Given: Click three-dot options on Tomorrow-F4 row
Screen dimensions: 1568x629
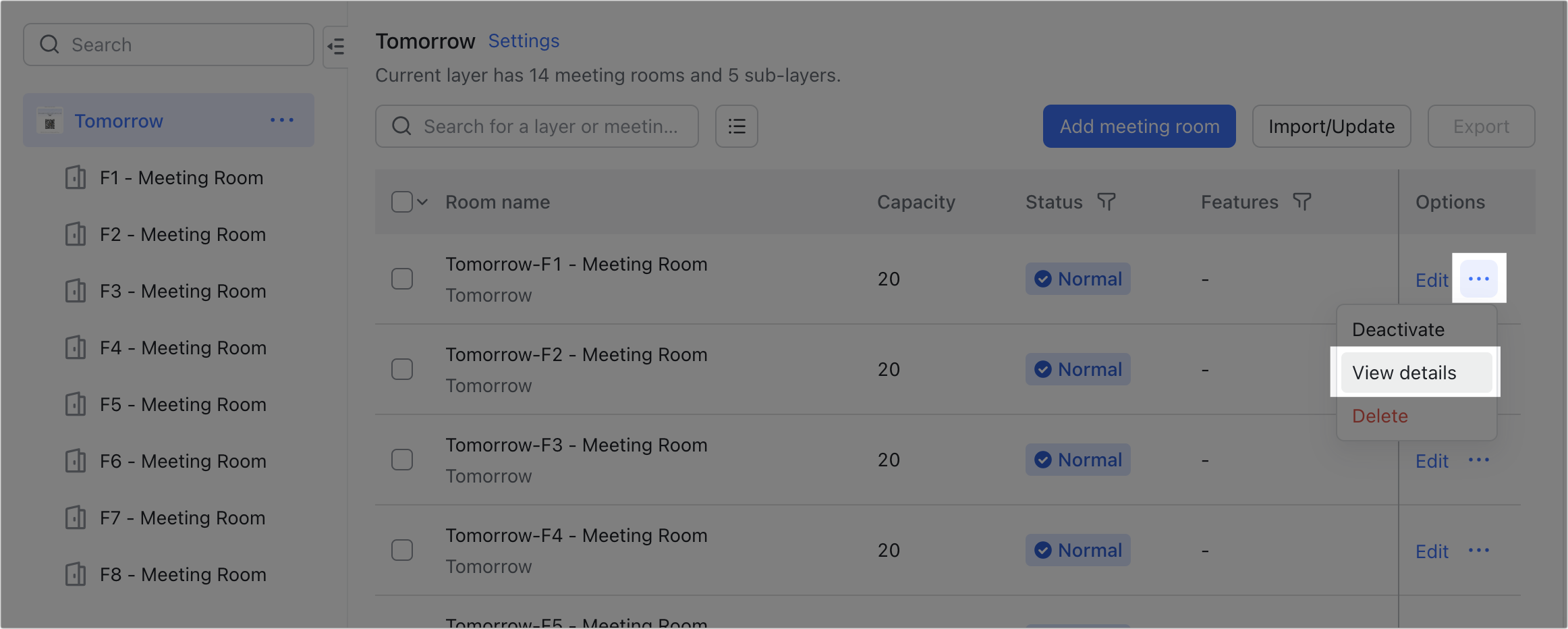Looking at the screenshot, I should [x=1480, y=551].
